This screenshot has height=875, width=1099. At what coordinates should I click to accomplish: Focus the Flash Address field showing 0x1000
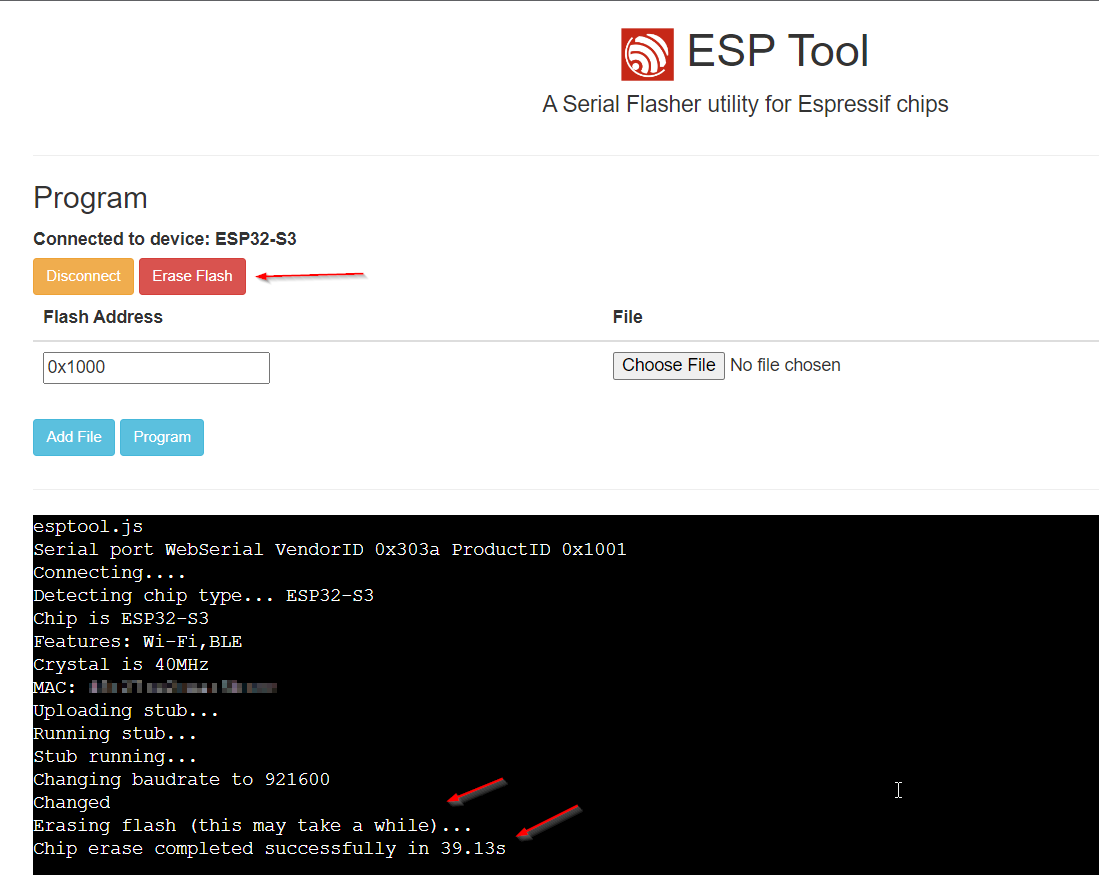pyautogui.click(x=156, y=367)
